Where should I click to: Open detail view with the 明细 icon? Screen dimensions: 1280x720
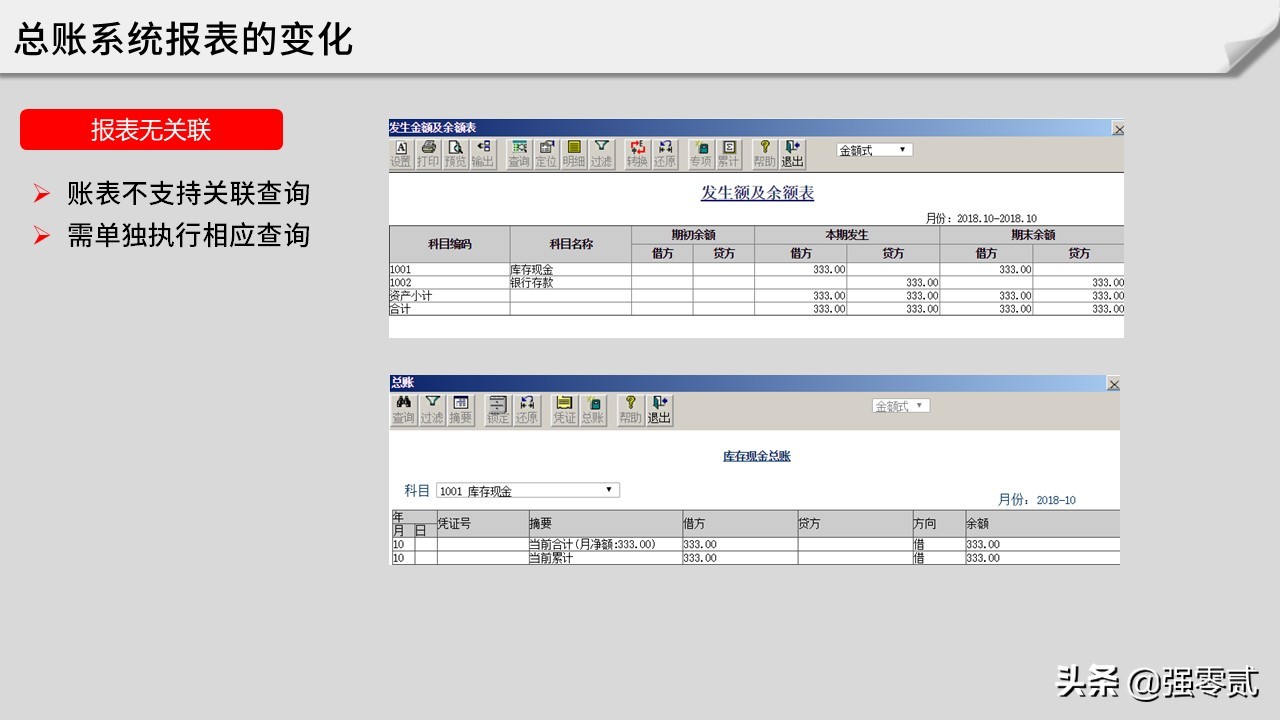click(573, 150)
